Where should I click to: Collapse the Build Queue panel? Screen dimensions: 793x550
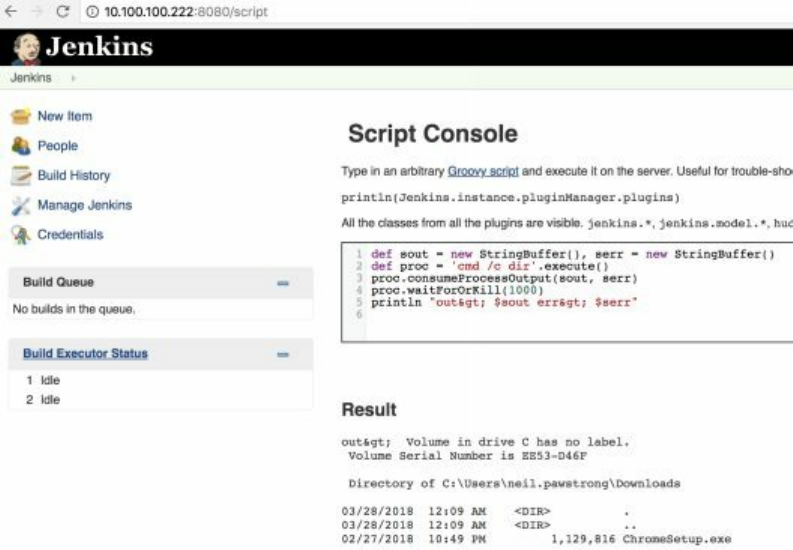283,284
